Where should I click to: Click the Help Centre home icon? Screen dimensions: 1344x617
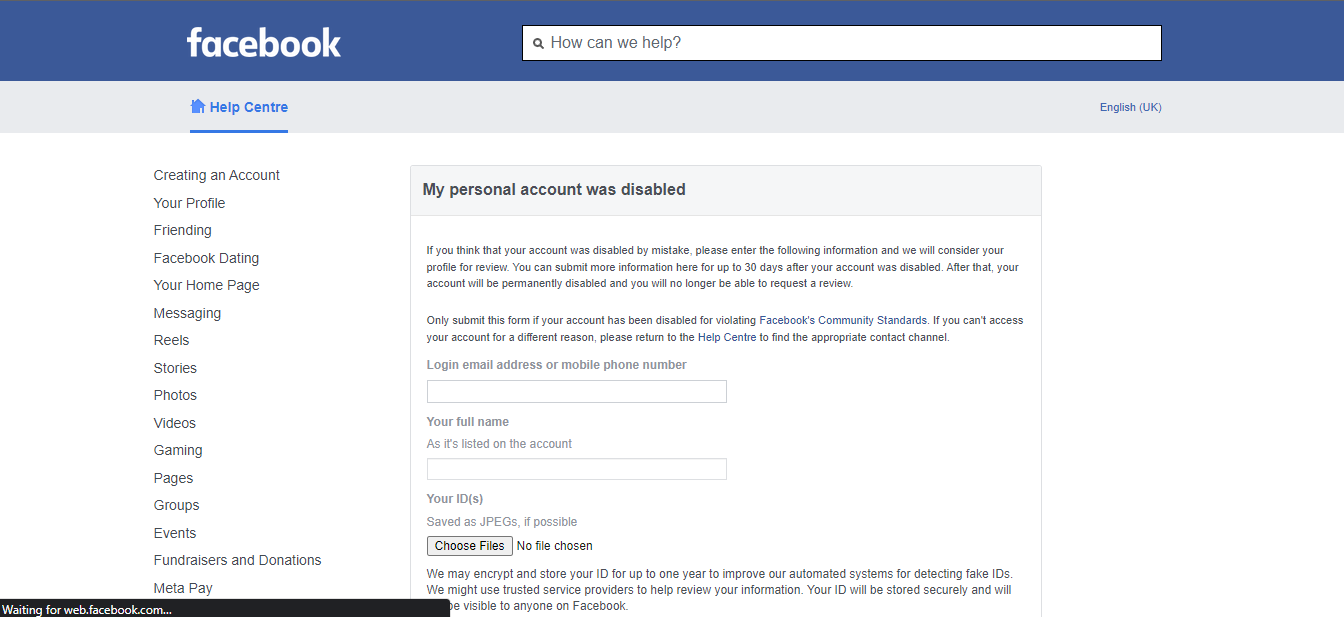pos(198,106)
